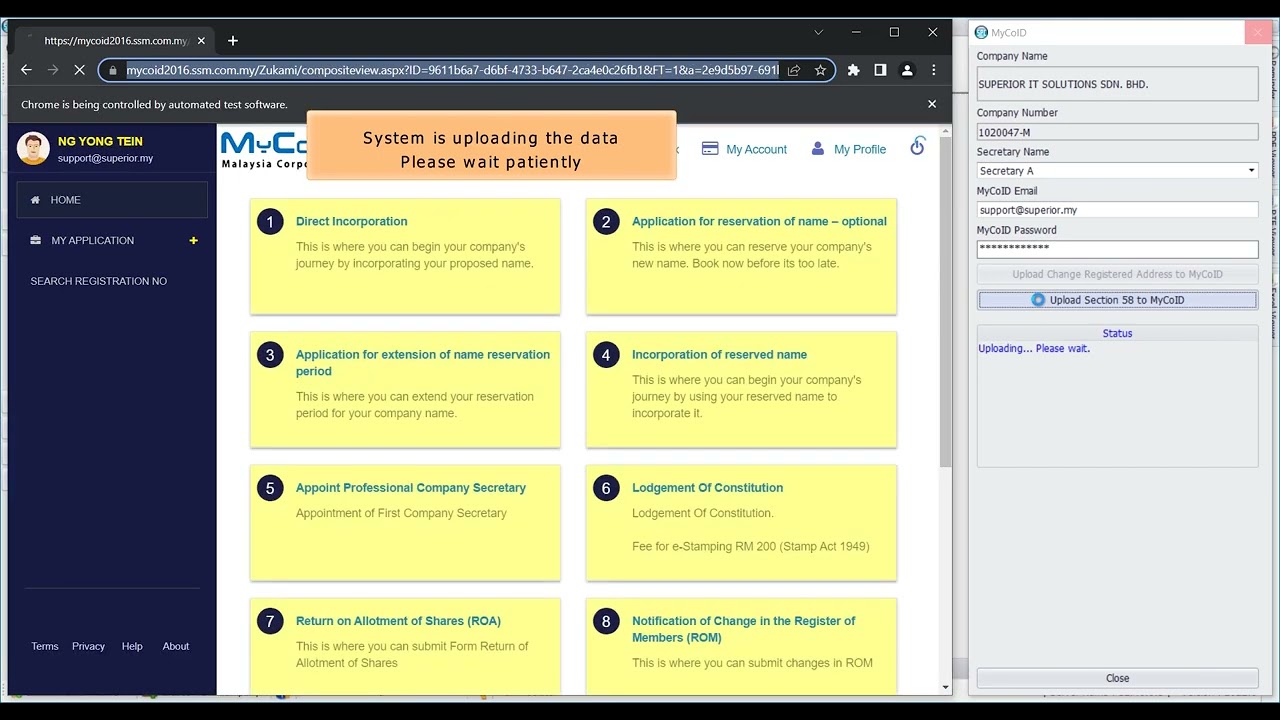
Task: Open Incorporation of reserved name link
Action: pyautogui.click(x=719, y=354)
